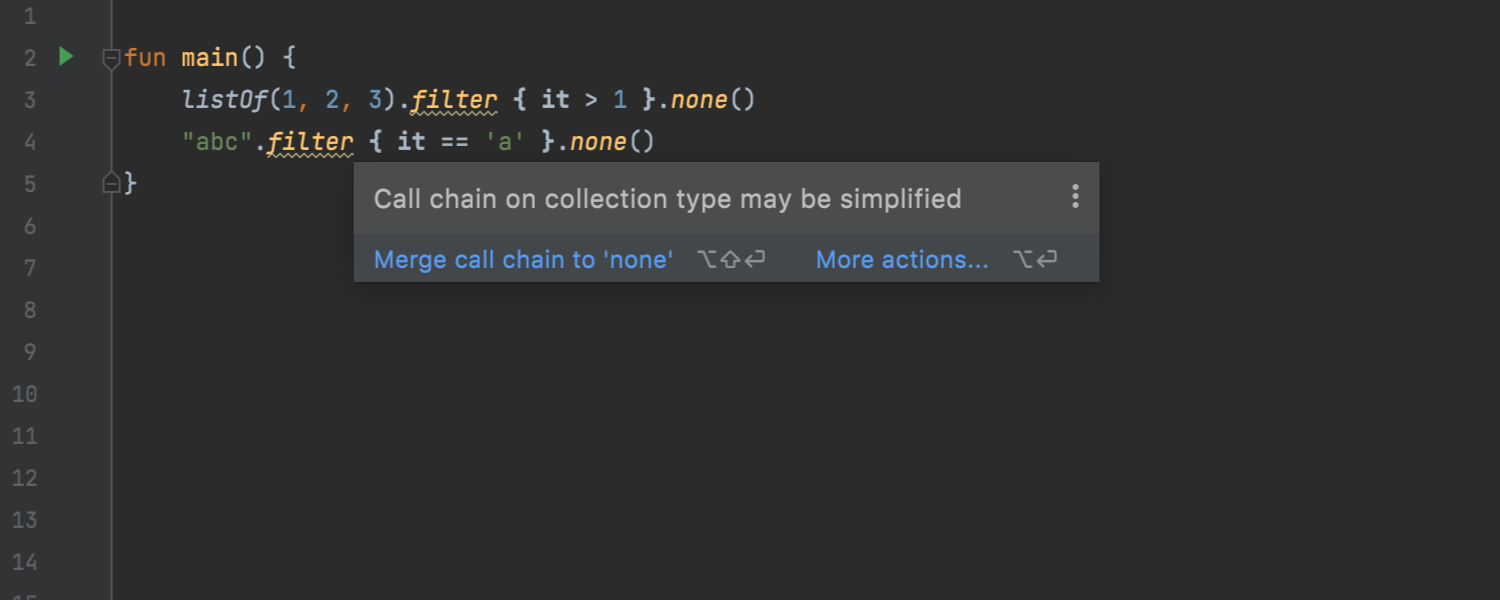Click the first underlined filter call
The image size is (1500, 600).
point(454,100)
